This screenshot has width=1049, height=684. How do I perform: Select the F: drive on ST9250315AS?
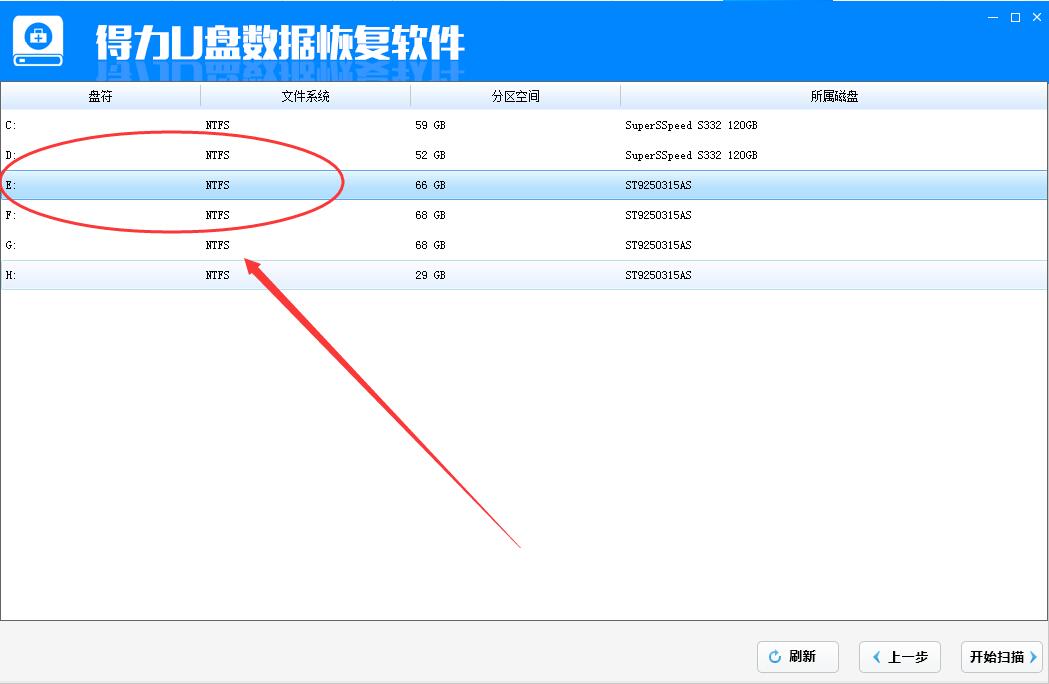[x=524, y=214]
